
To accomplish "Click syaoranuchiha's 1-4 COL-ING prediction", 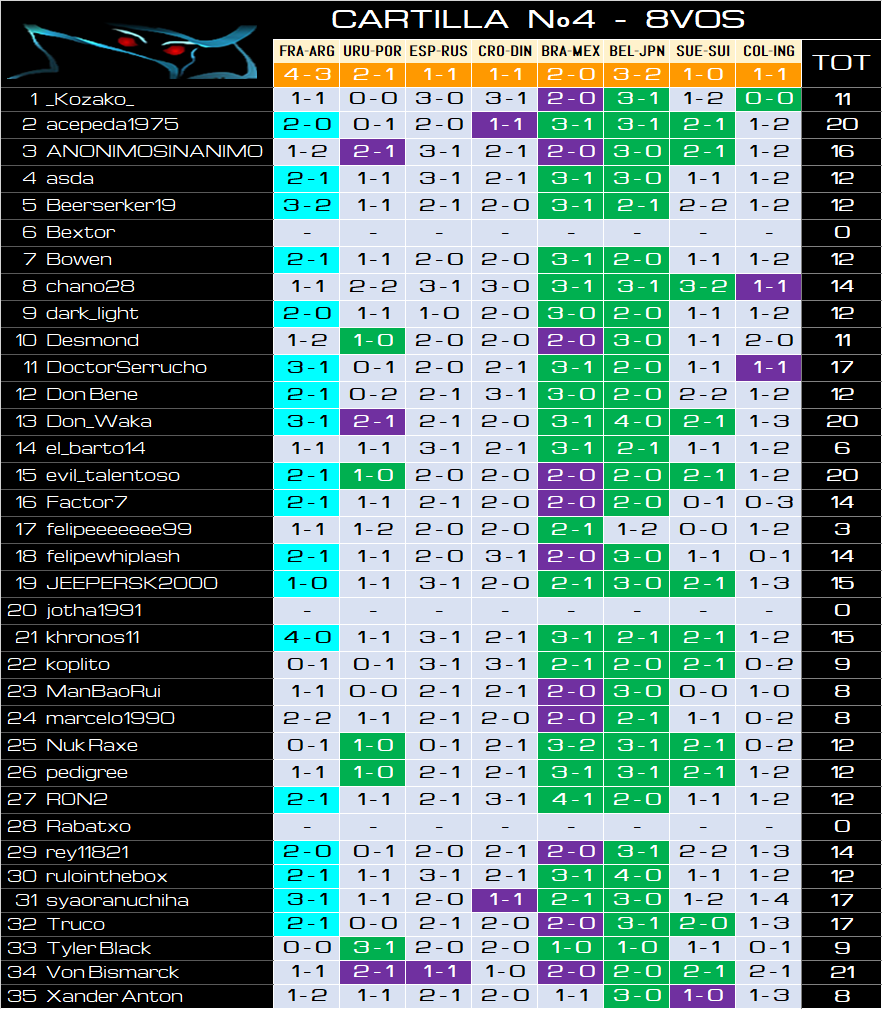I will coord(769,900).
